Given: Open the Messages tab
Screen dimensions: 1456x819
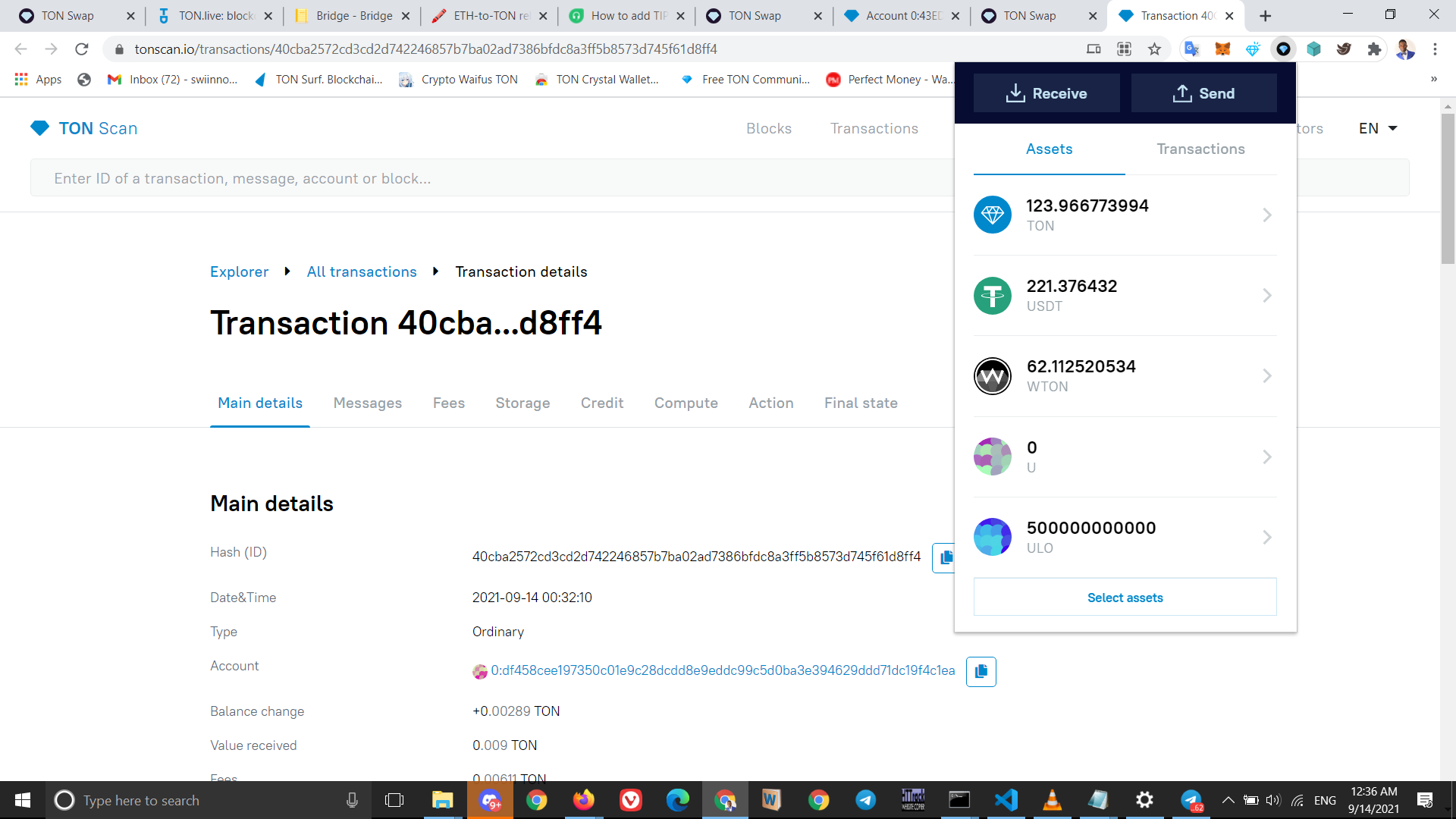Looking at the screenshot, I should (368, 403).
